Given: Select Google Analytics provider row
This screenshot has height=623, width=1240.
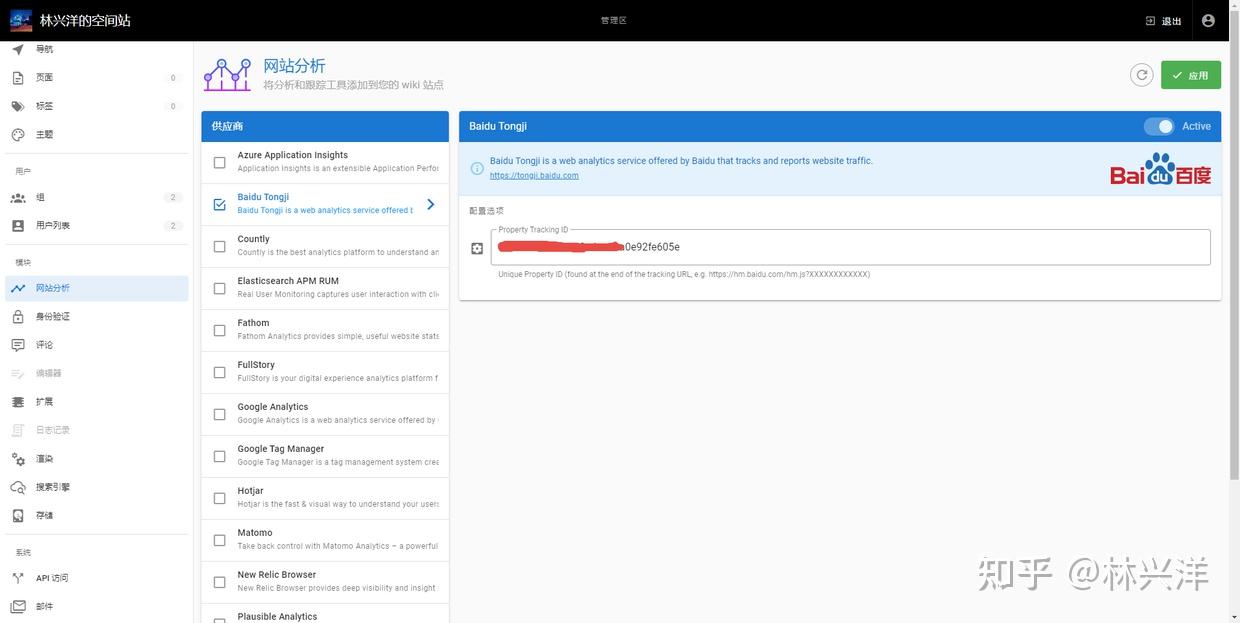Looking at the screenshot, I should pyautogui.click(x=325, y=414).
